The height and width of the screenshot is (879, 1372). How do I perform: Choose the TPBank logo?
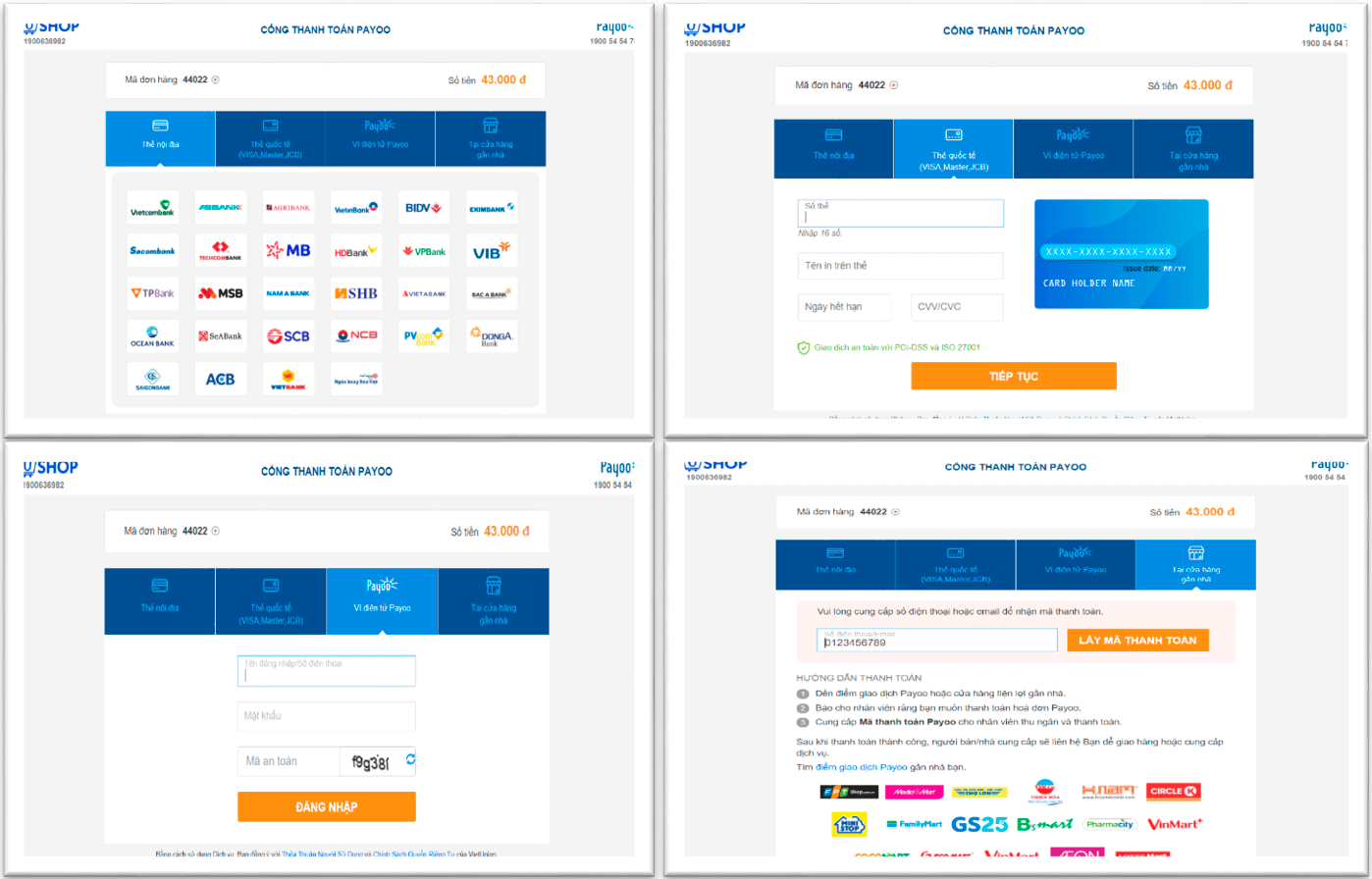pyautogui.click(x=152, y=293)
